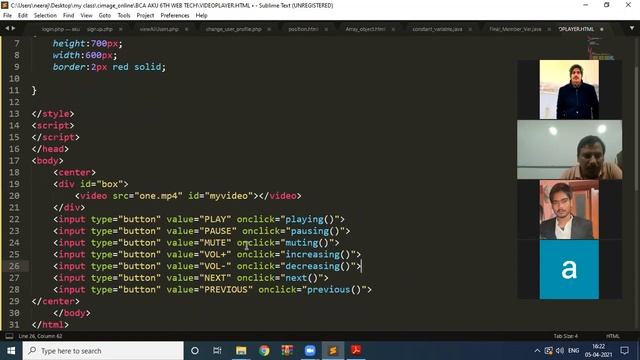Viewport: 640px width, 360px height.
Task: Place cursor on 'increasing()' in line 25
Action: point(318,255)
